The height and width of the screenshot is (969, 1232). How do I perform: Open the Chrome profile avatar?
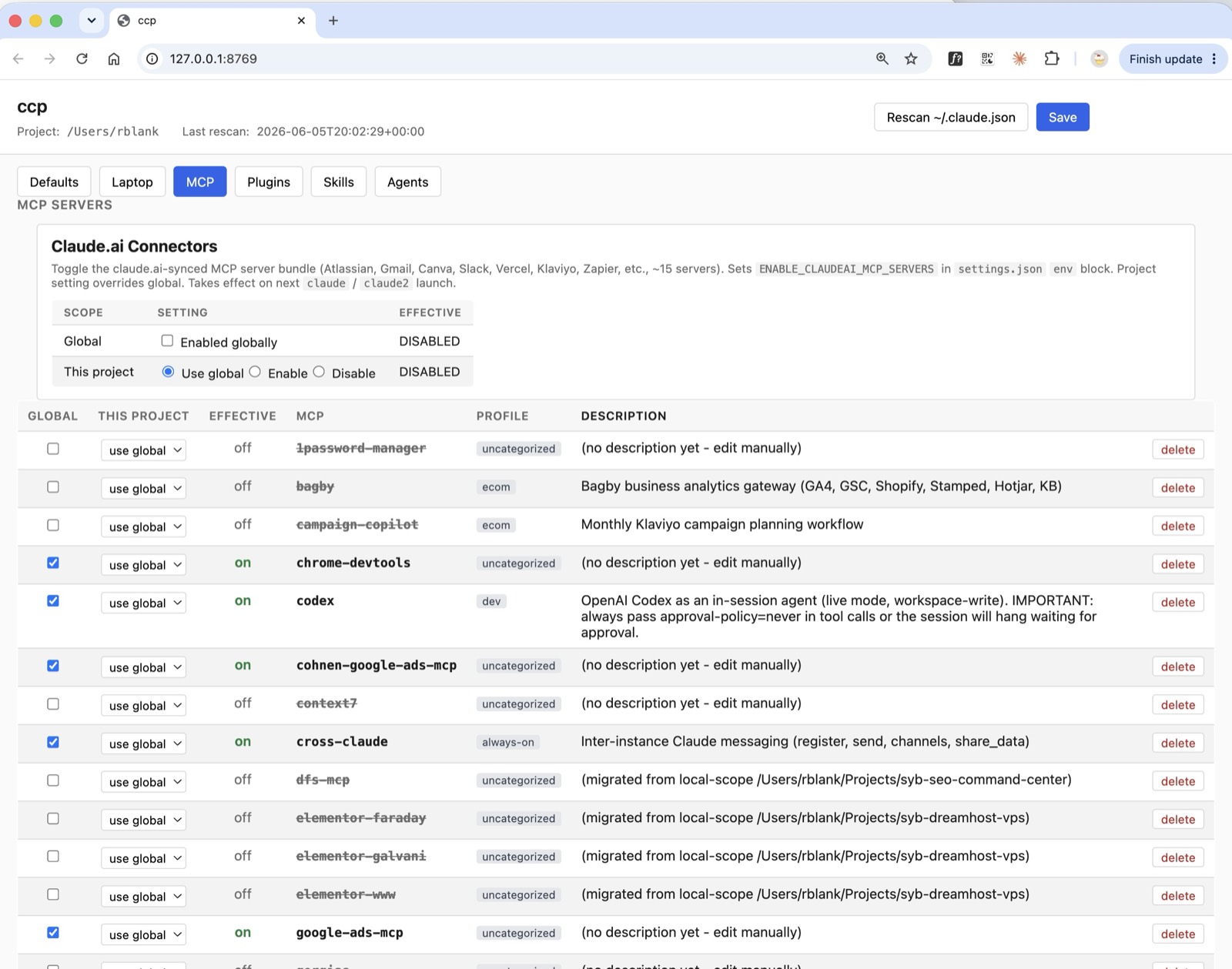point(1099,58)
